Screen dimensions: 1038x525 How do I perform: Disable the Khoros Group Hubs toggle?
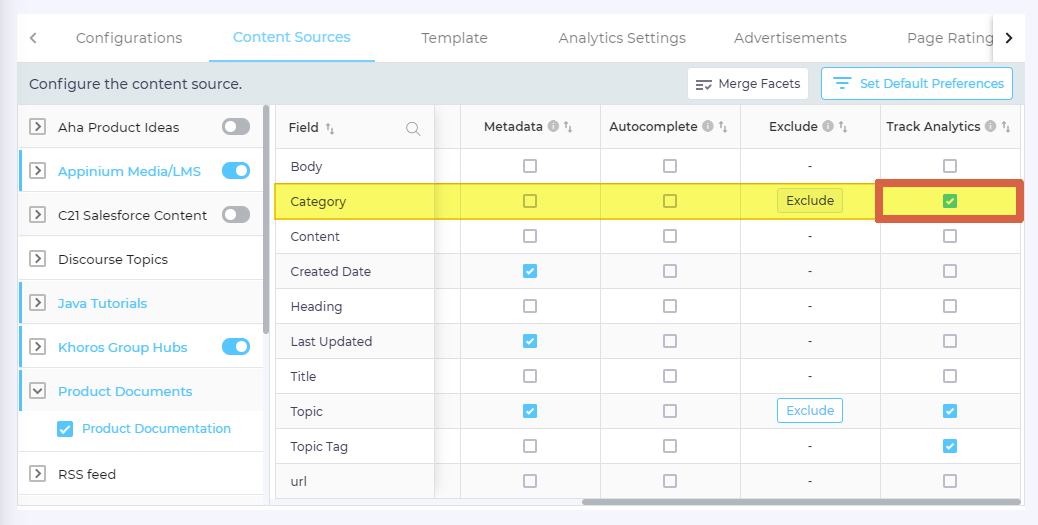coord(236,347)
